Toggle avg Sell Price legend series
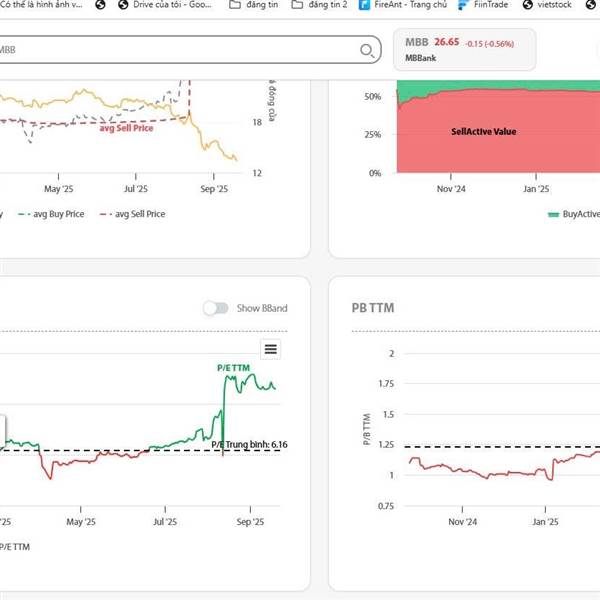 point(132,214)
